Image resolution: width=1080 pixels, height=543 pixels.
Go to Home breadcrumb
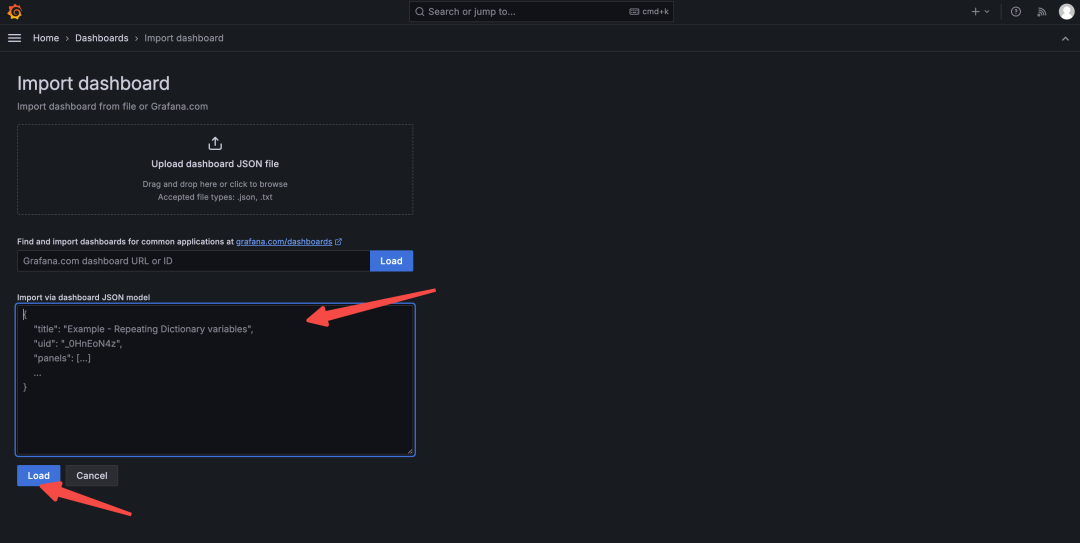(46, 38)
